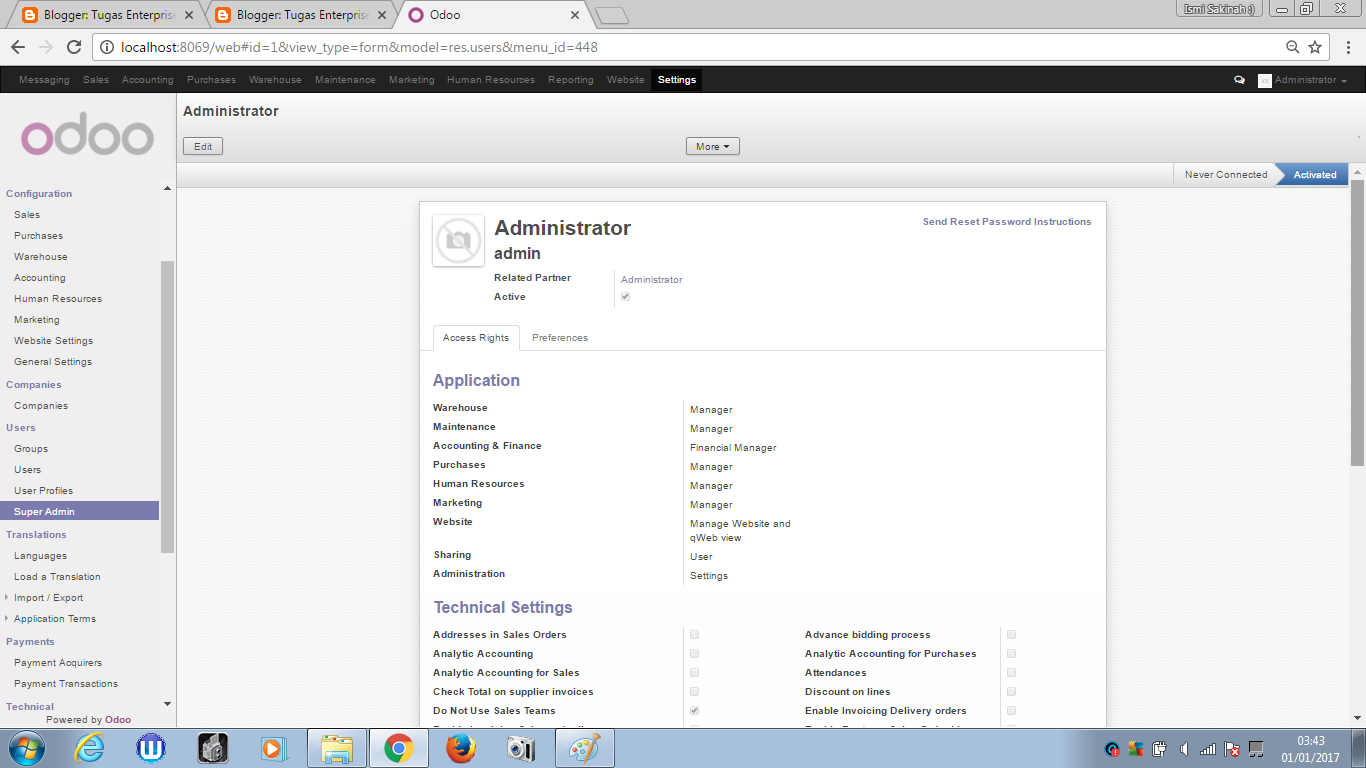The width and height of the screenshot is (1366, 768).
Task: Open the conversations chat icon in top bar
Action: pyautogui.click(x=1239, y=80)
